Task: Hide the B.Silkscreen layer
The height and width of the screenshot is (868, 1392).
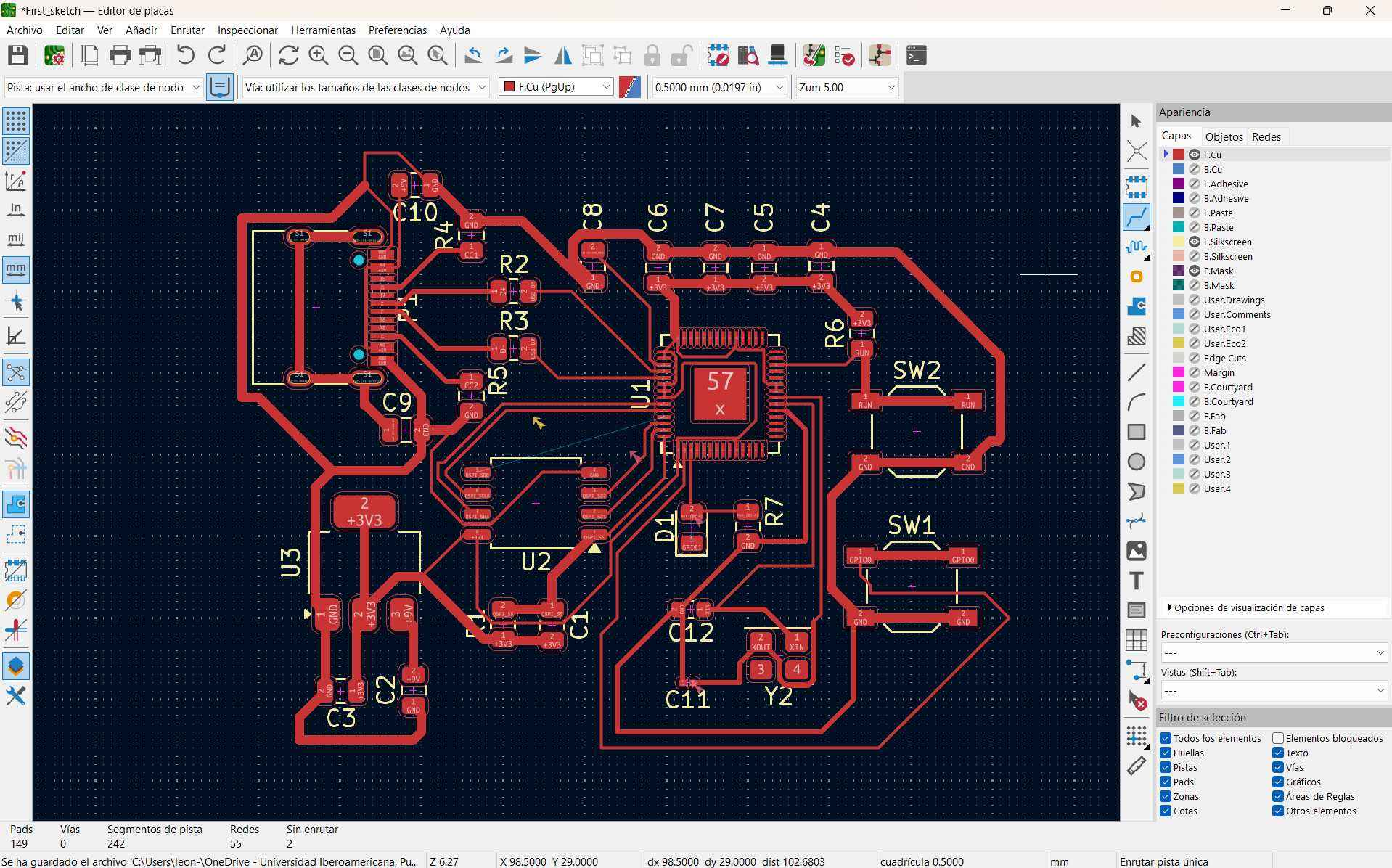Action: pos(1195,256)
